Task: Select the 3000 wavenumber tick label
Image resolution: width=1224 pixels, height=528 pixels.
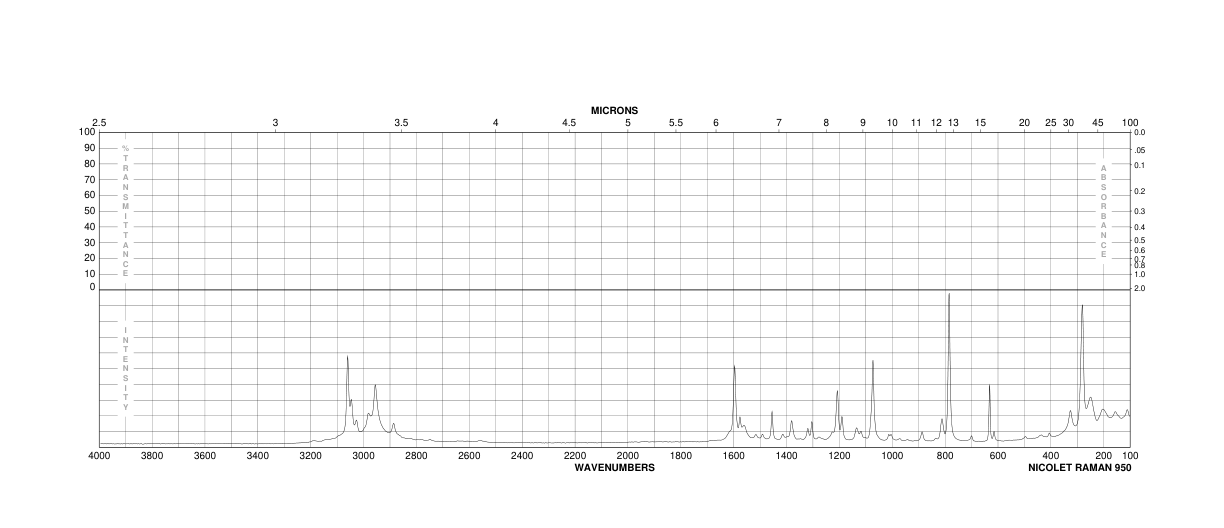Action: click(x=363, y=456)
